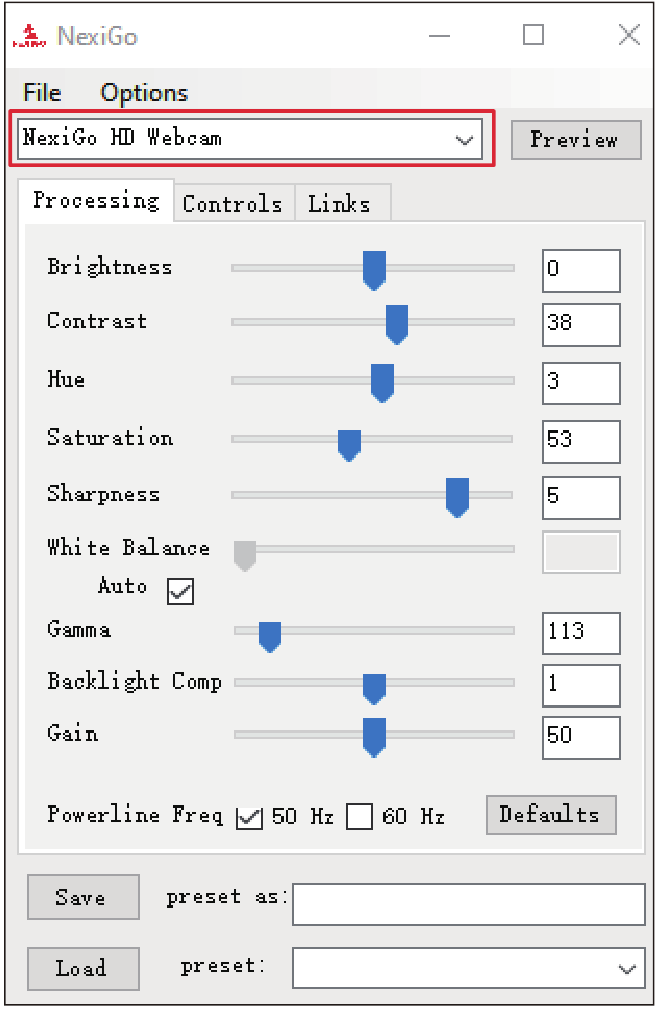Click the Brightness slider handle

point(374,271)
